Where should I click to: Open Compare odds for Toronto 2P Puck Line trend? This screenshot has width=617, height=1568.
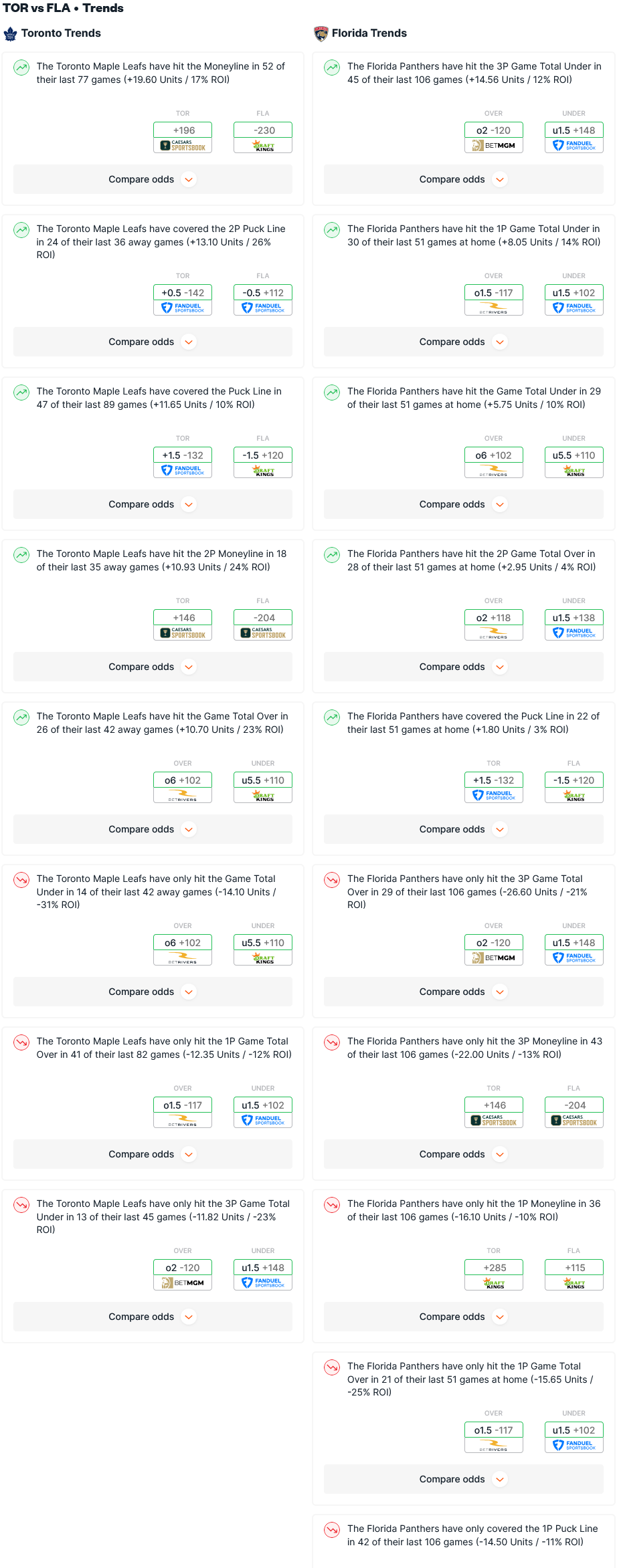[153, 342]
